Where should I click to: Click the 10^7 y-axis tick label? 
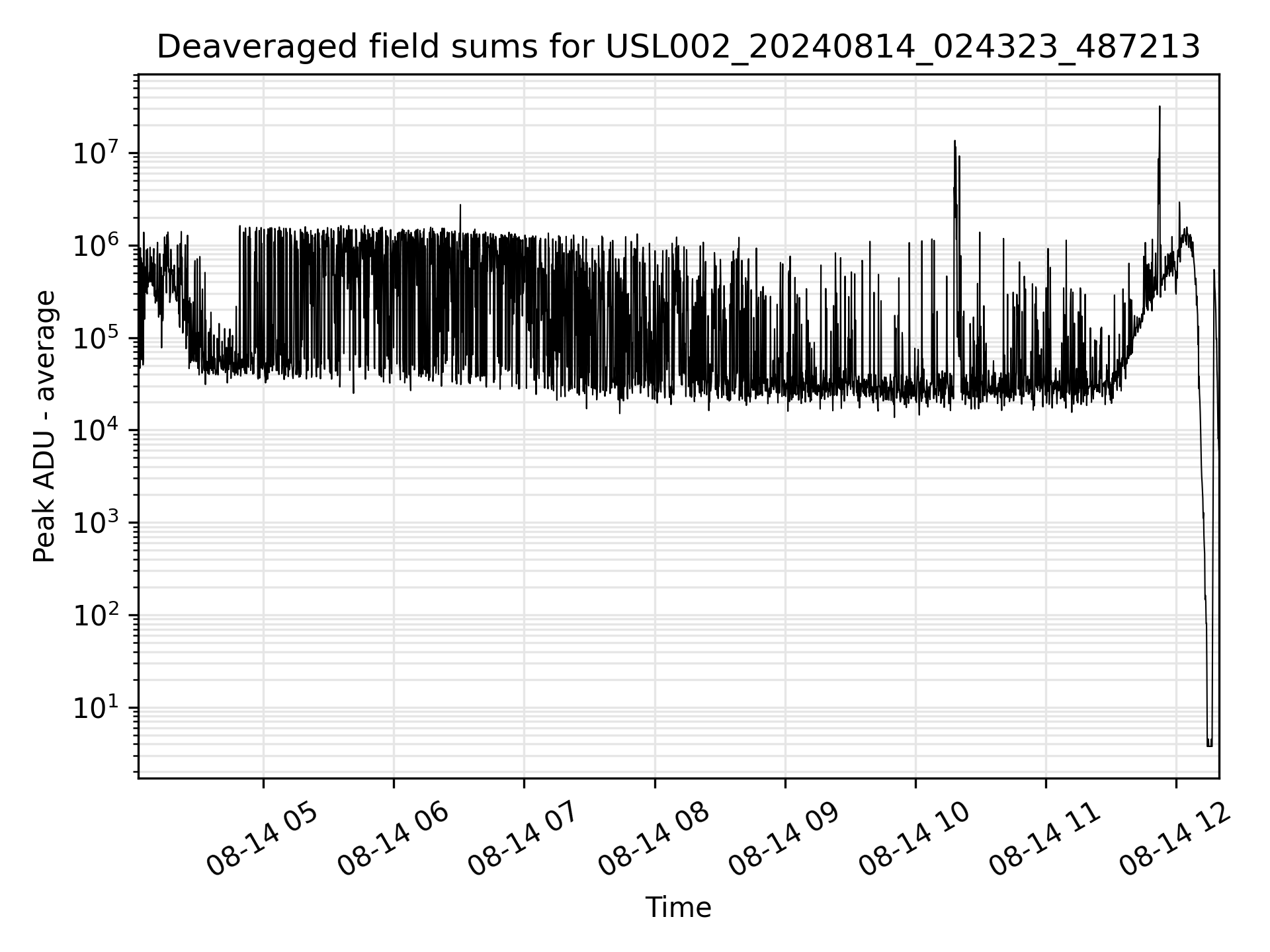[97, 152]
